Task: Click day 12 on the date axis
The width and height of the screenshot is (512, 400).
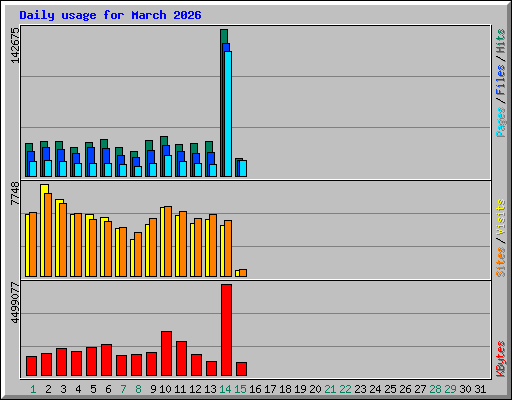Action: tap(195, 389)
